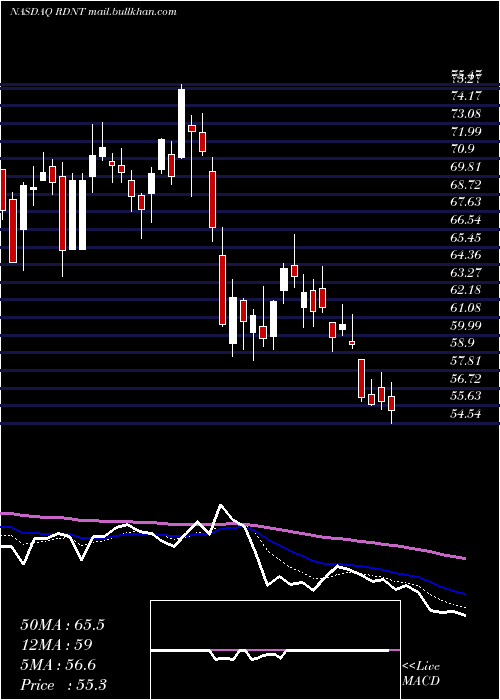Screen dimensions: 500x700
Task: Click the NASDAQ RDNT mail.bullkhan.com header text
Action: (x=93, y=12)
